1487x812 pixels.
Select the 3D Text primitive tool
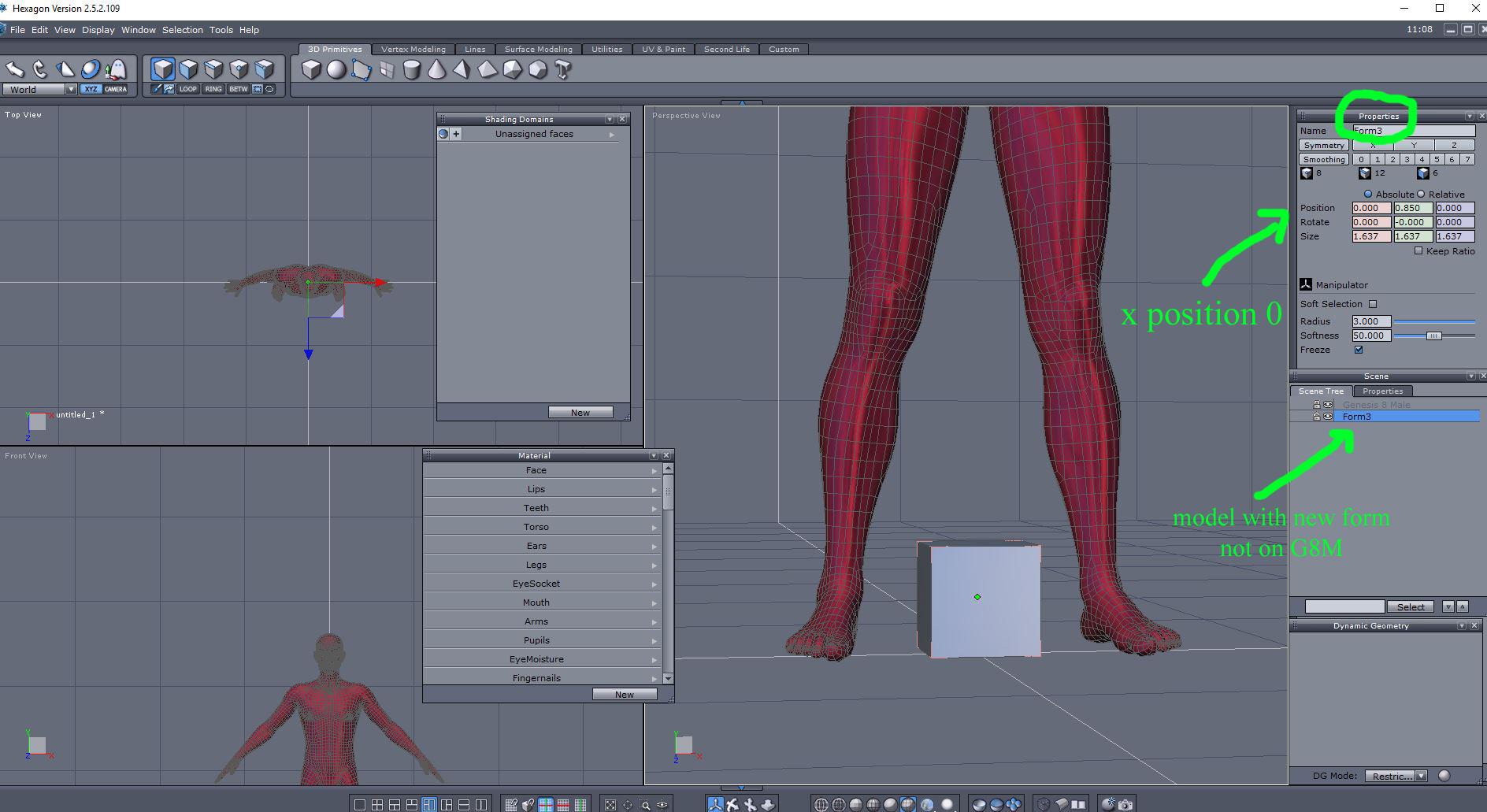point(562,69)
